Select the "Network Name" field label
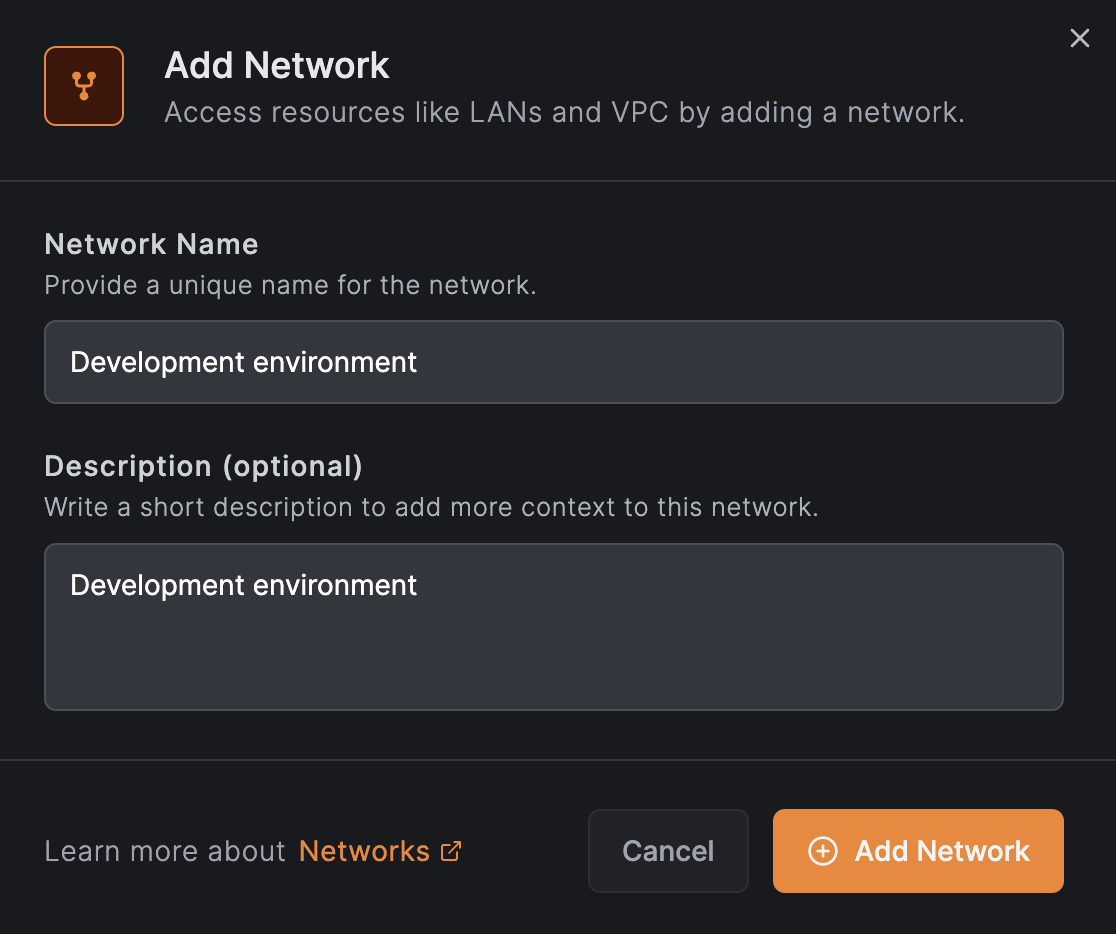This screenshot has height=934, width=1116. point(152,244)
